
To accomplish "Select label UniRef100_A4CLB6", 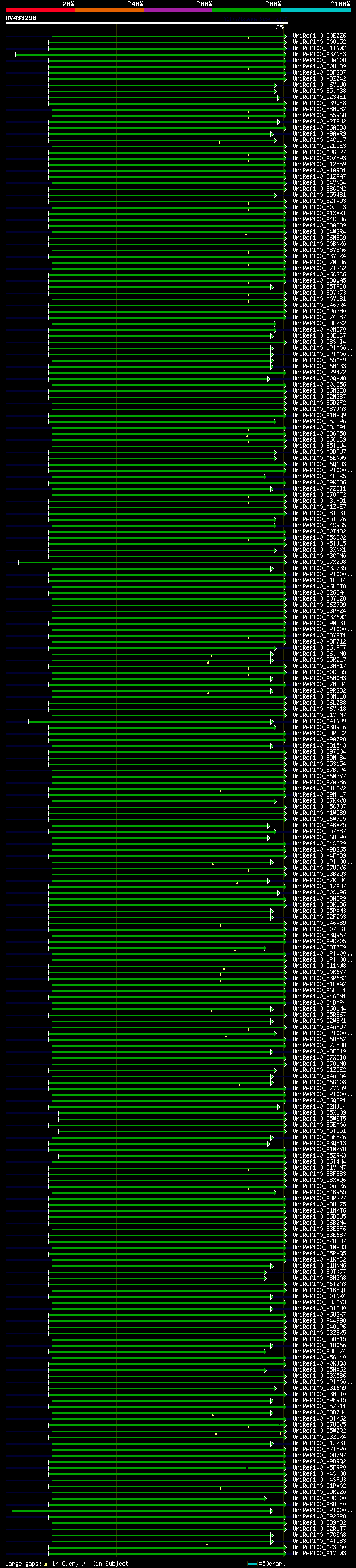I will coord(319,219).
